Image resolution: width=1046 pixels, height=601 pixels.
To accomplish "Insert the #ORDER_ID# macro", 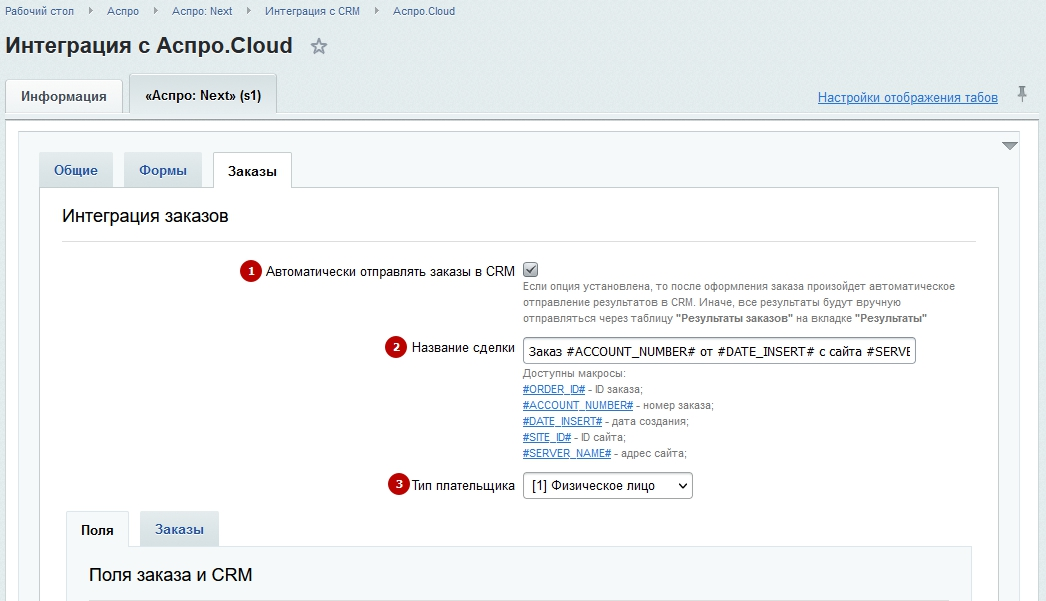I will click(554, 390).
